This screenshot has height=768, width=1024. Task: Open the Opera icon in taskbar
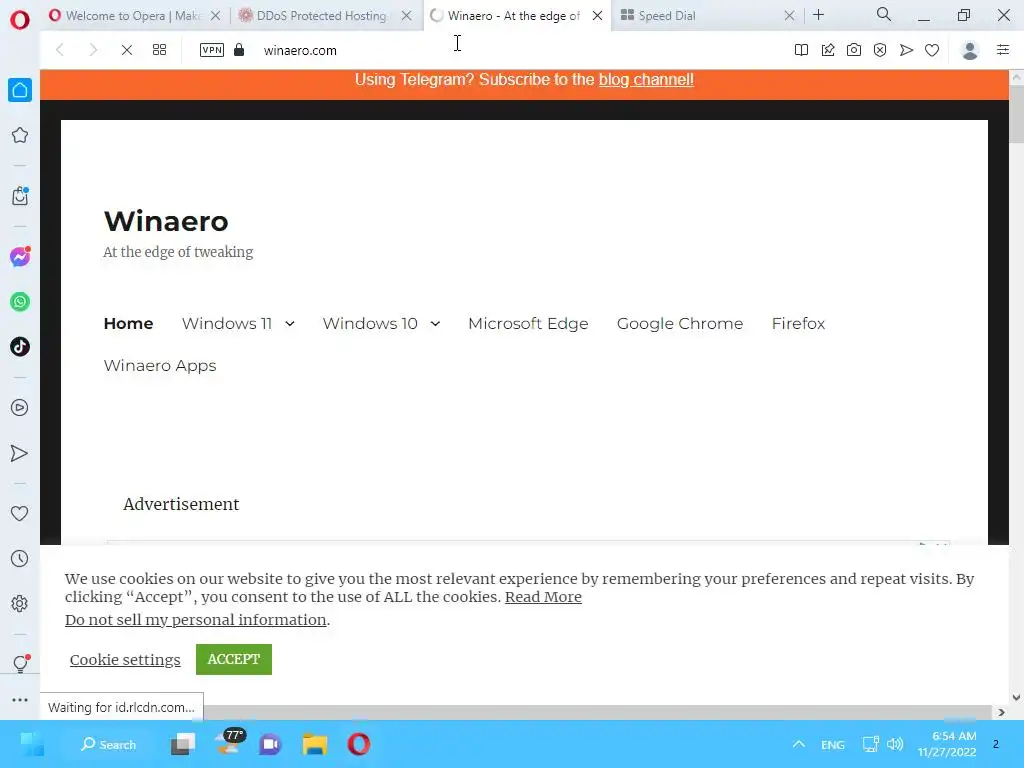click(x=359, y=744)
